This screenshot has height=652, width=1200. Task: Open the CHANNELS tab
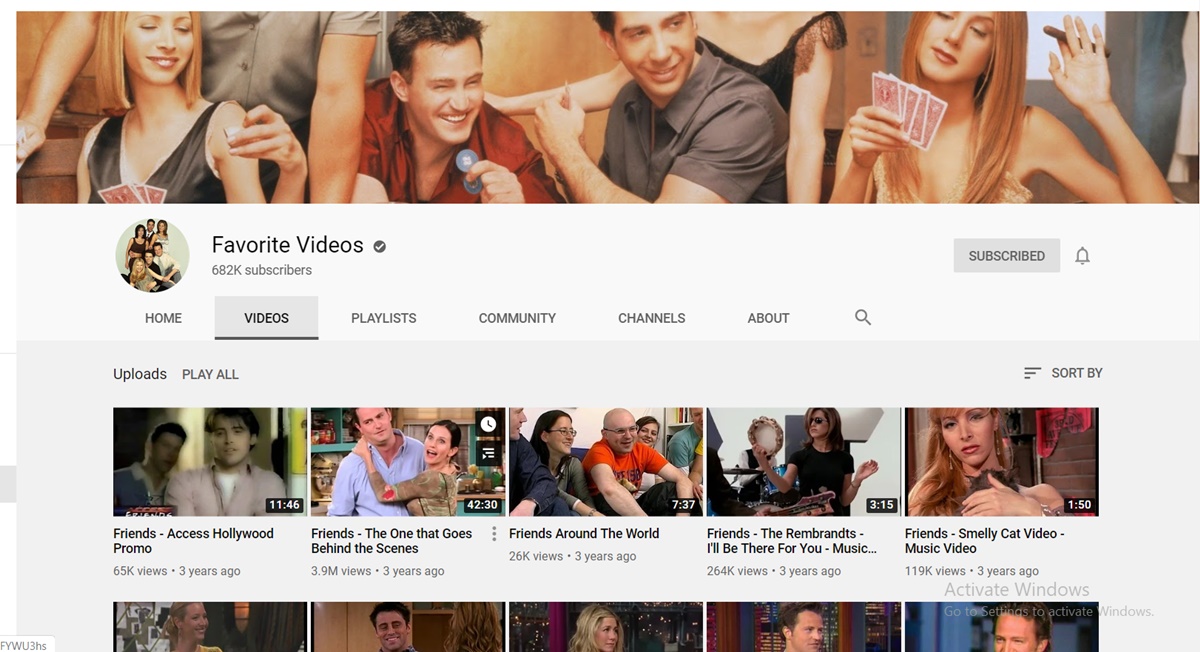click(x=651, y=318)
